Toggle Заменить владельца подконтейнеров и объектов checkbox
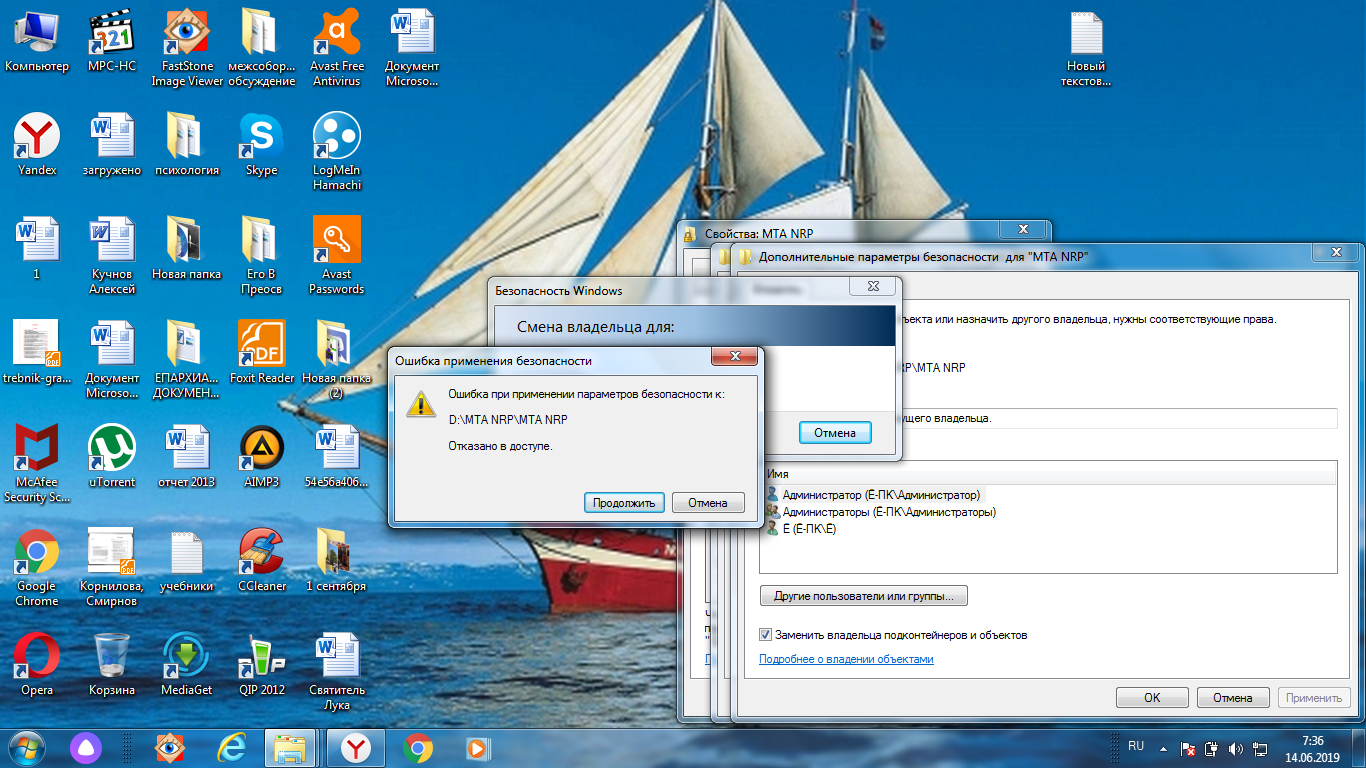The image size is (1366, 768). click(x=766, y=635)
